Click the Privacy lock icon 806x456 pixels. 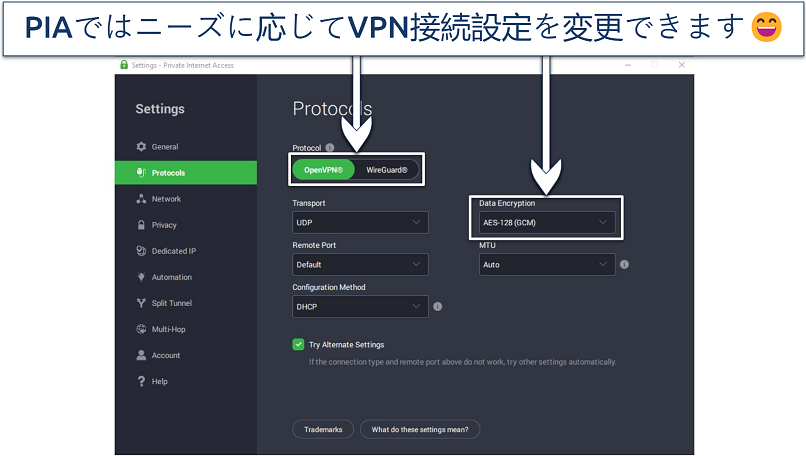click(x=141, y=225)
